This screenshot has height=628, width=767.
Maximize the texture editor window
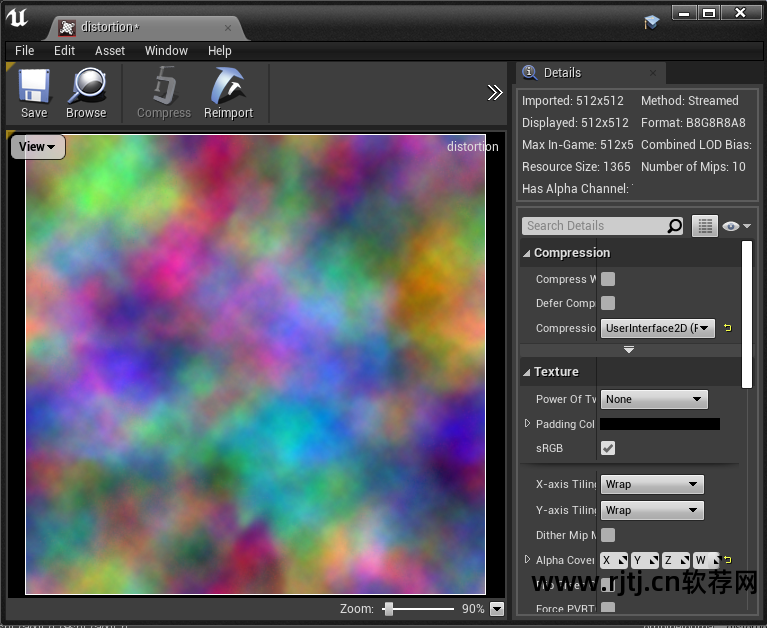point(708,13)
